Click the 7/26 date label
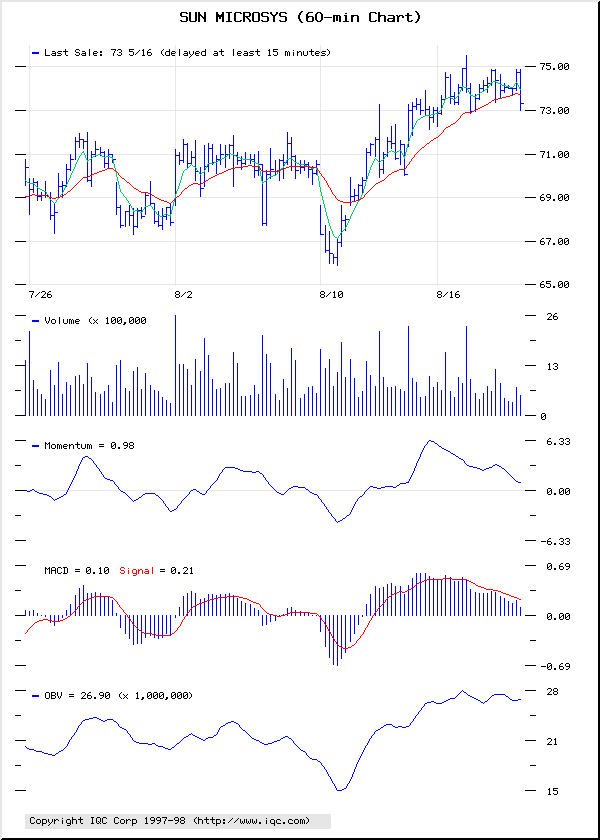The width and height of the screenshot is (600, 840). 41,295
